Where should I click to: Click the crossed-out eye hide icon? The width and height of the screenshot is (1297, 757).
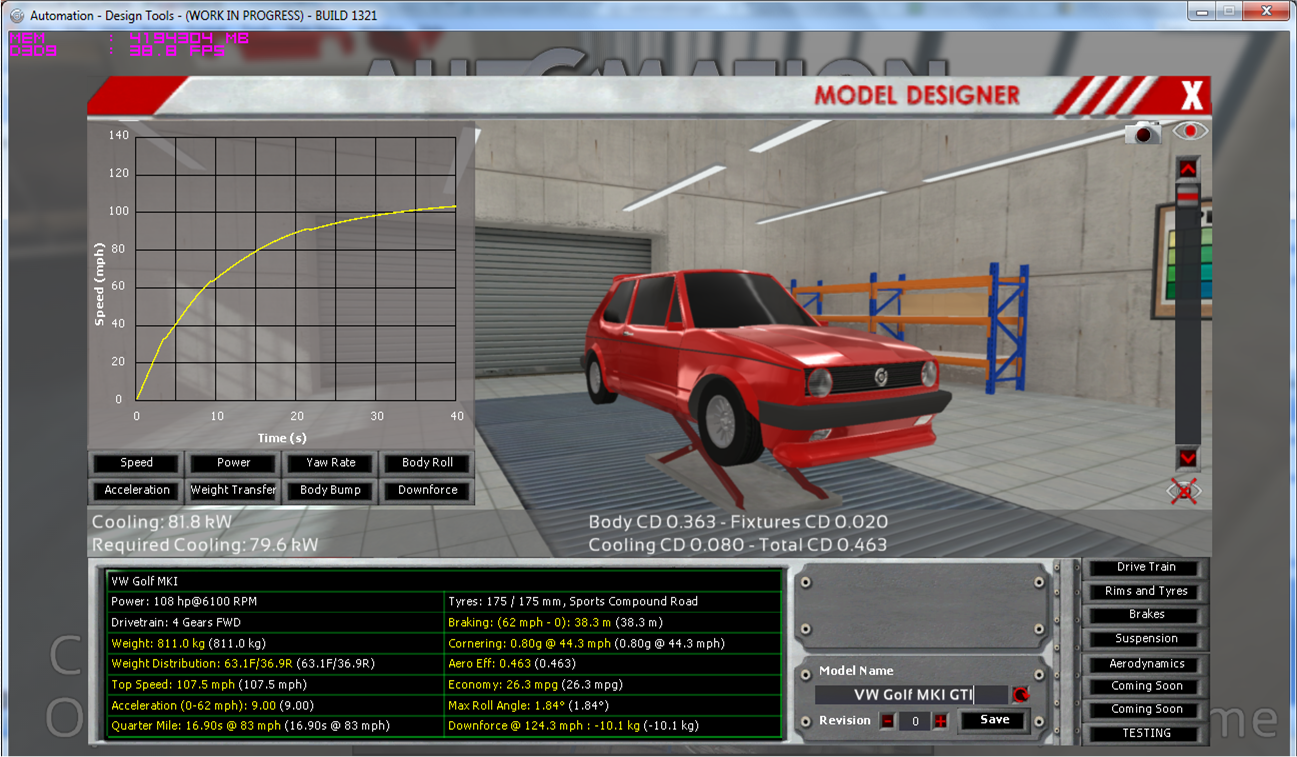[1184, 491]
